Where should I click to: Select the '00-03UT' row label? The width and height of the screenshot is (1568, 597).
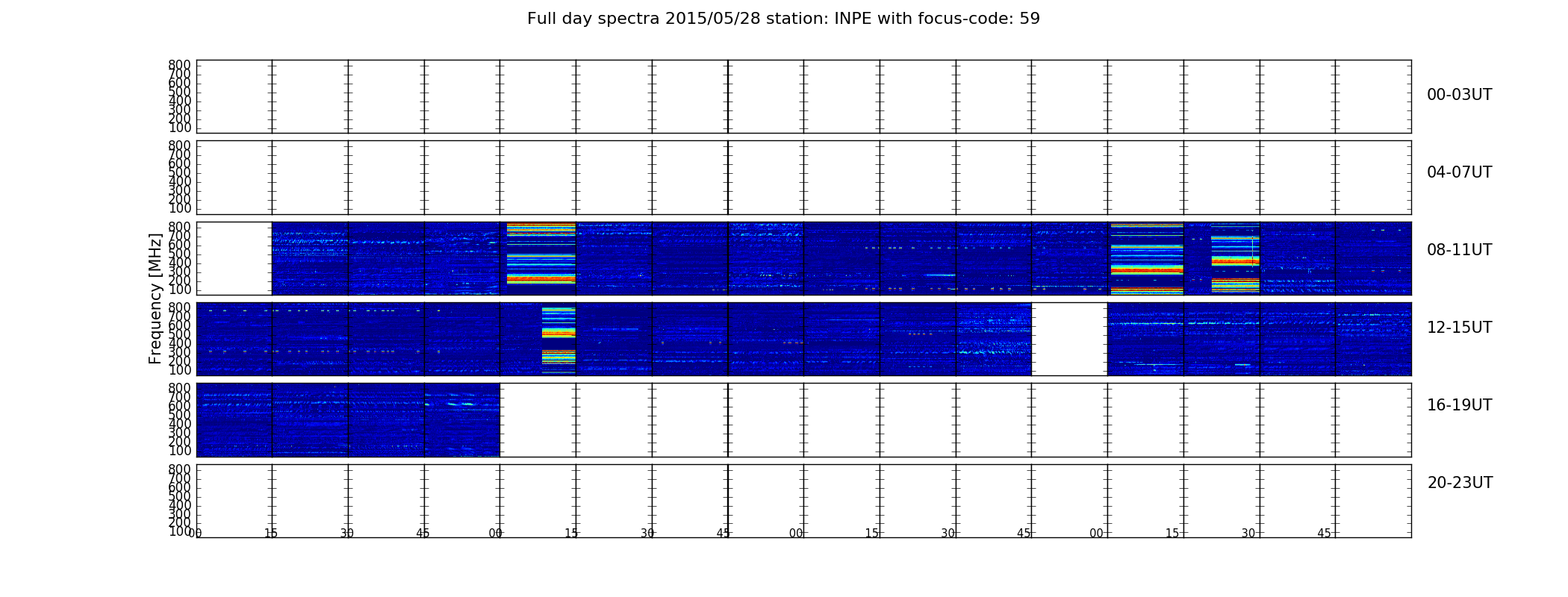[1459, 95]
